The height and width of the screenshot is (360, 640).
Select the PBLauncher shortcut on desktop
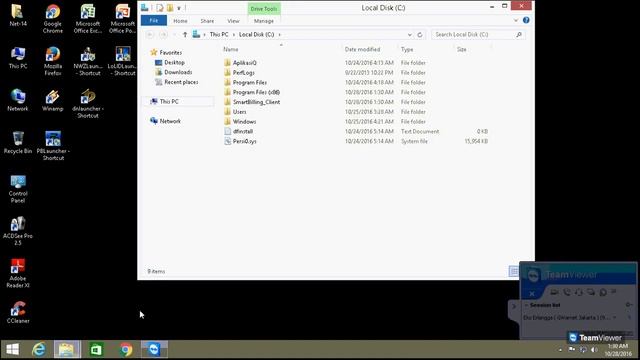[53, 146]
